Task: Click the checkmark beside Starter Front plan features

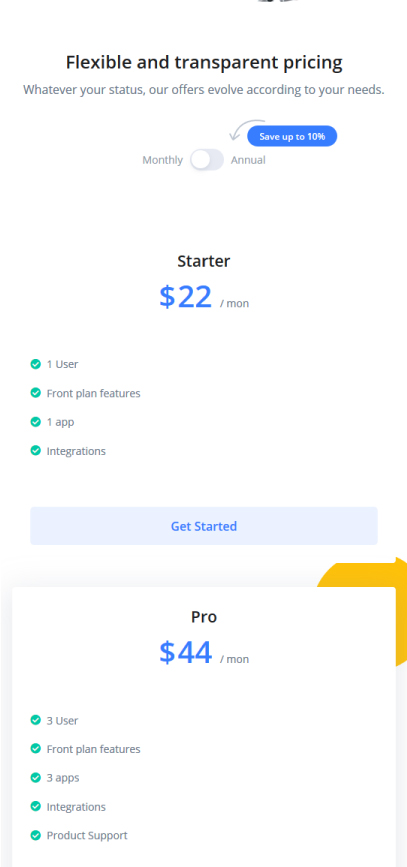Action: click(x=35, y=393)
